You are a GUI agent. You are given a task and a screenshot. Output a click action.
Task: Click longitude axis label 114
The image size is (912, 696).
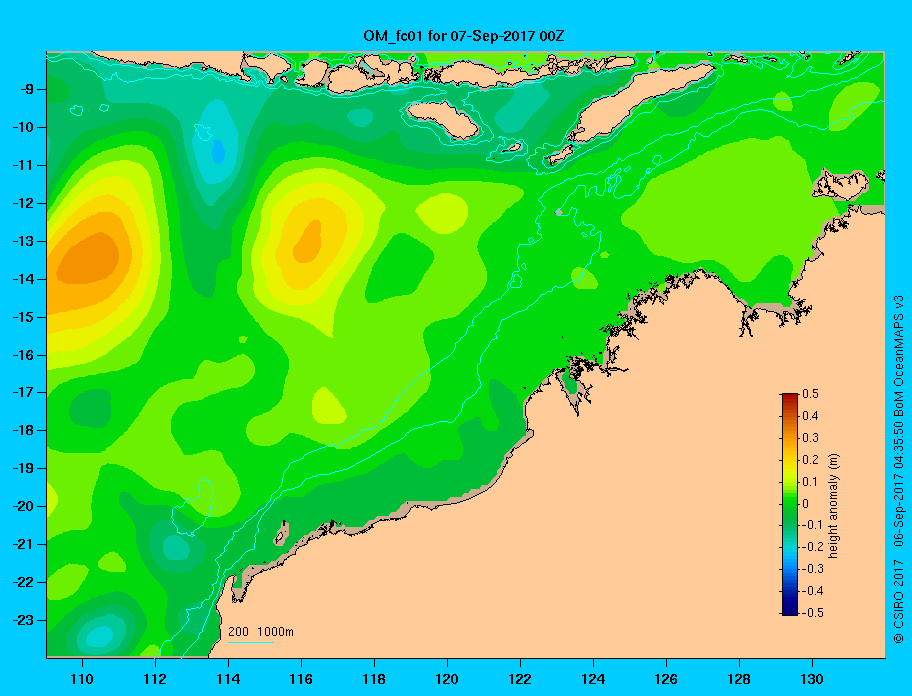(x=228, y=679)
